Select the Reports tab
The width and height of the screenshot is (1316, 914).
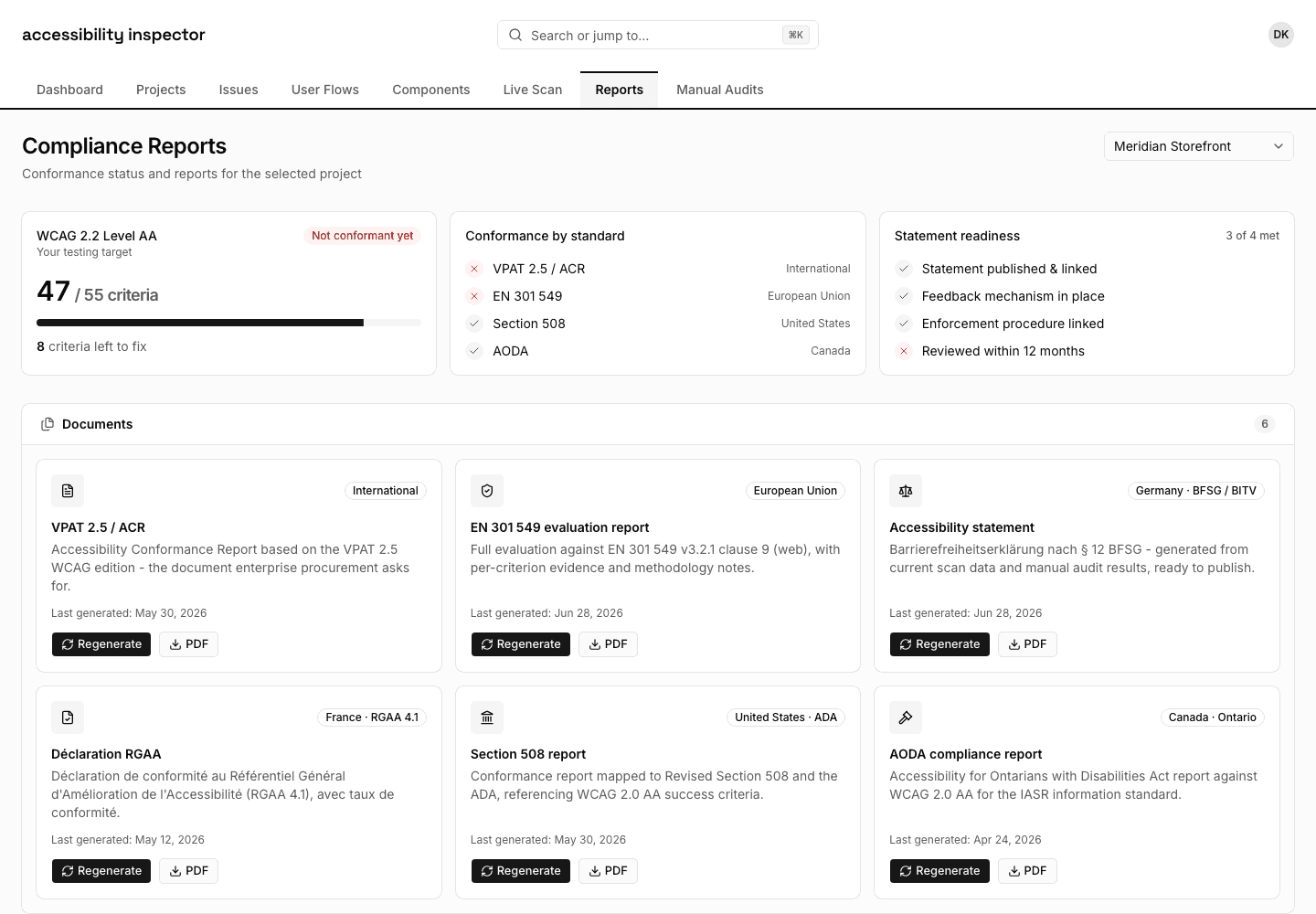(x=620, y=90)
